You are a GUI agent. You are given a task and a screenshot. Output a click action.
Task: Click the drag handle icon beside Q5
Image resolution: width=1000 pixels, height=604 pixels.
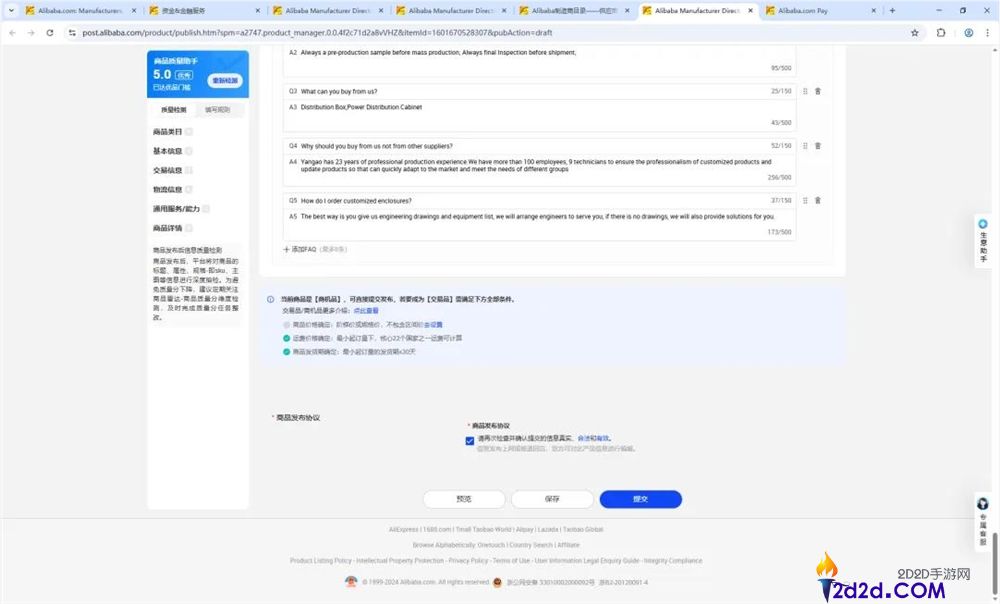(x=804, y=200)
